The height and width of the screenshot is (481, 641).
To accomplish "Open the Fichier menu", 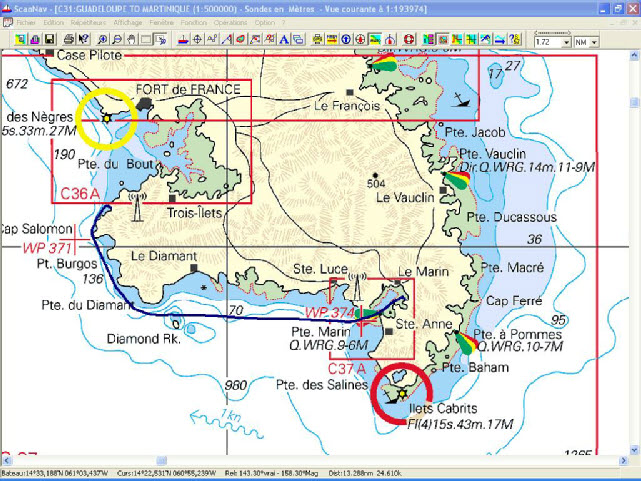I will pos(26,21).
